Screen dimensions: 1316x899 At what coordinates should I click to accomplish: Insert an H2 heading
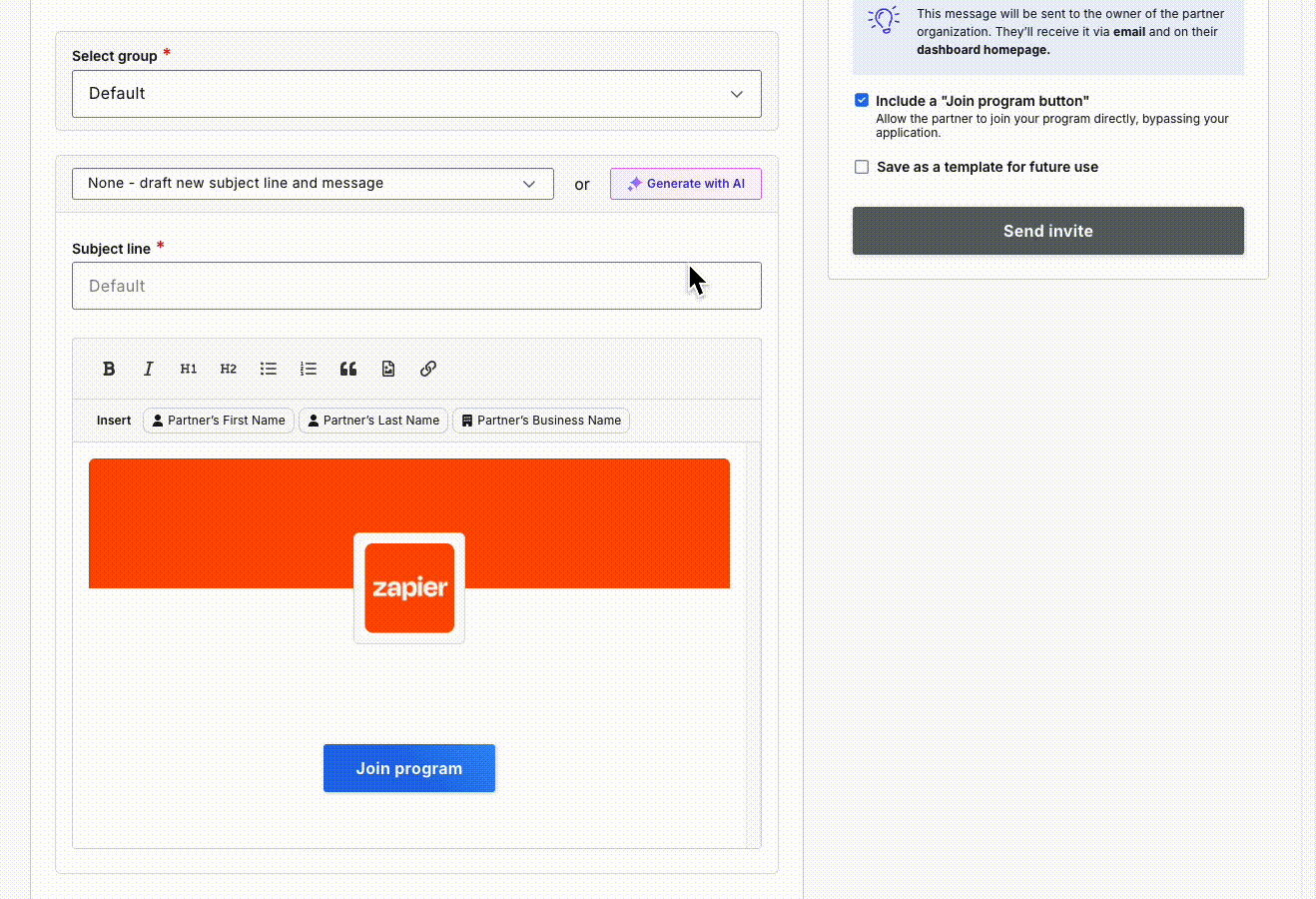pos(229,369)
